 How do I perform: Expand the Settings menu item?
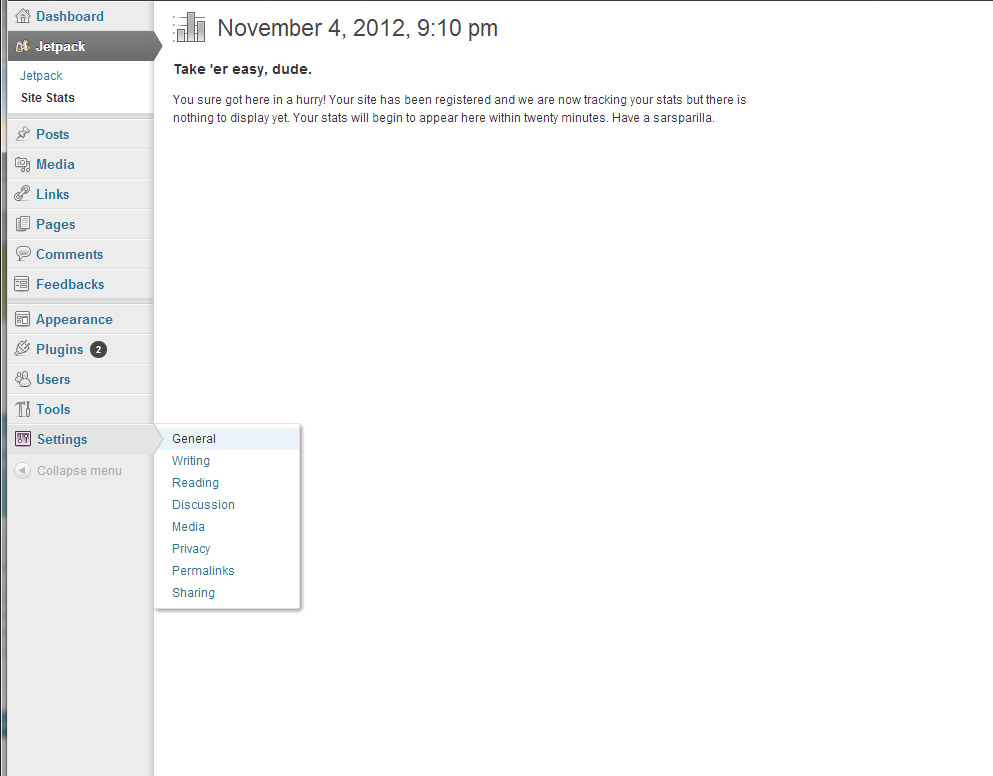[62, 439]
